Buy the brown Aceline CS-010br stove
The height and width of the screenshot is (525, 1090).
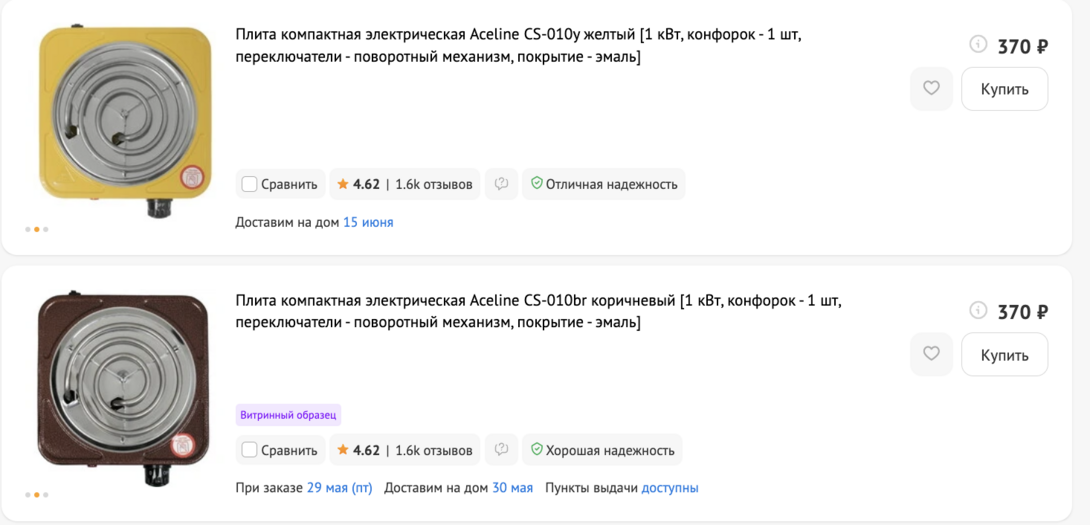tap(1004, 354)
